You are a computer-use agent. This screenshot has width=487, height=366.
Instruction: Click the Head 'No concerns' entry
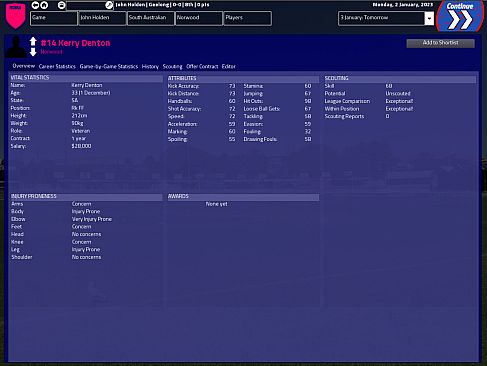86,234
